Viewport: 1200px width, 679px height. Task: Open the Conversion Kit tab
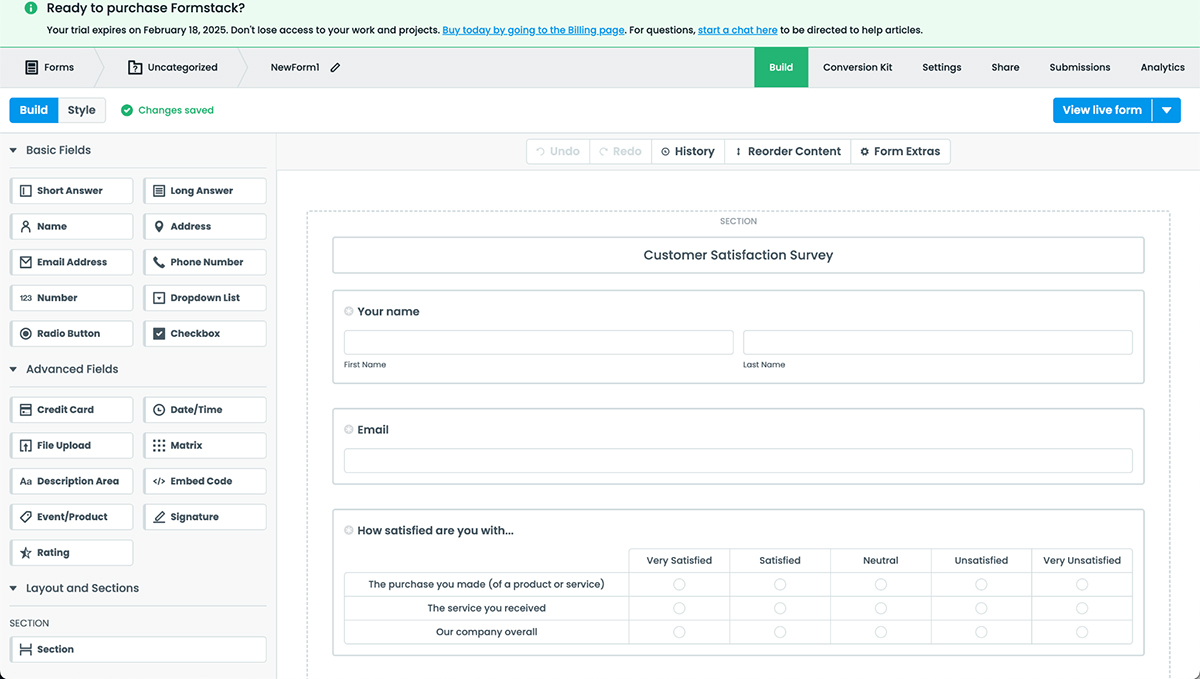click(857, 68)
